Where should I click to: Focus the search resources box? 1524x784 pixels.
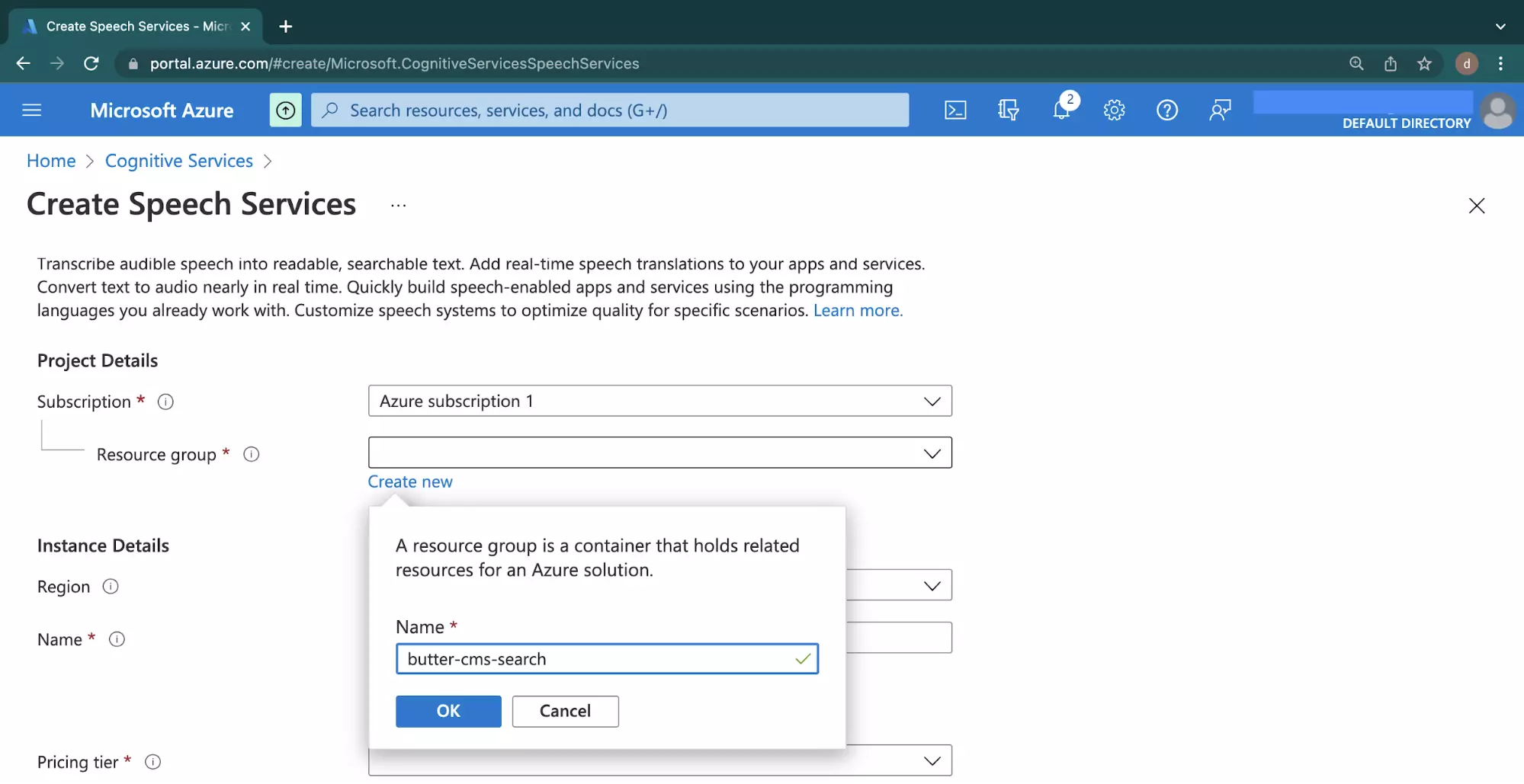click(x=610, y=110)
